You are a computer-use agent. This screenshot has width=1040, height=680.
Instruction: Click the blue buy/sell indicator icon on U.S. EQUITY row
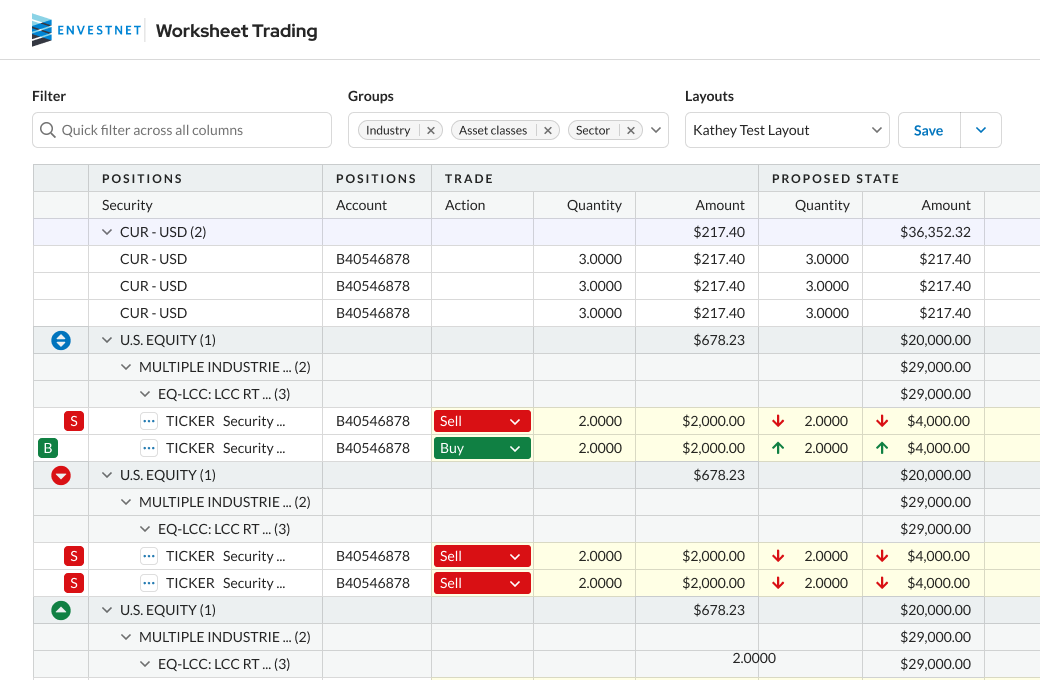click(60, 340)
